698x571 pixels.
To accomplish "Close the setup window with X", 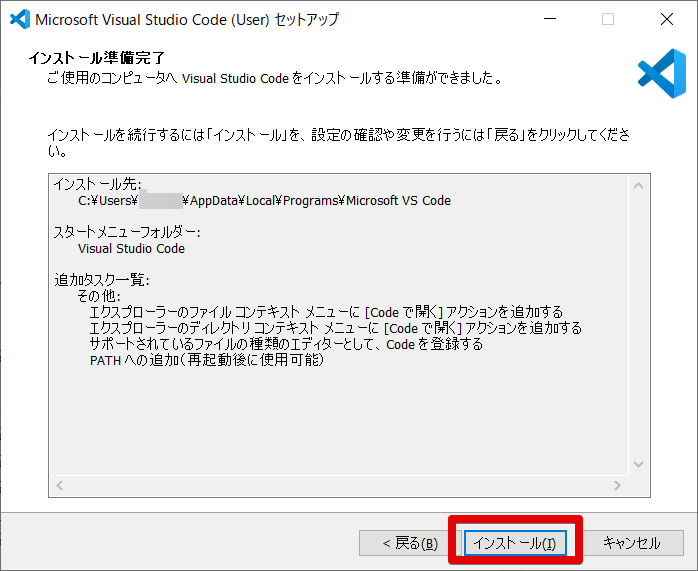I will pos(667,19).
